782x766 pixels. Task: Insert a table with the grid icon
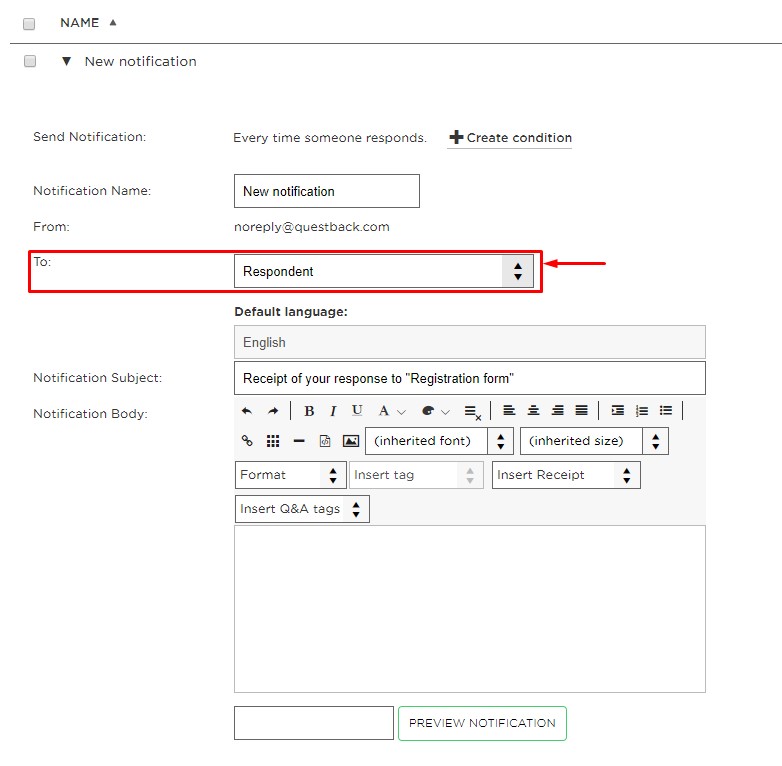273,441
